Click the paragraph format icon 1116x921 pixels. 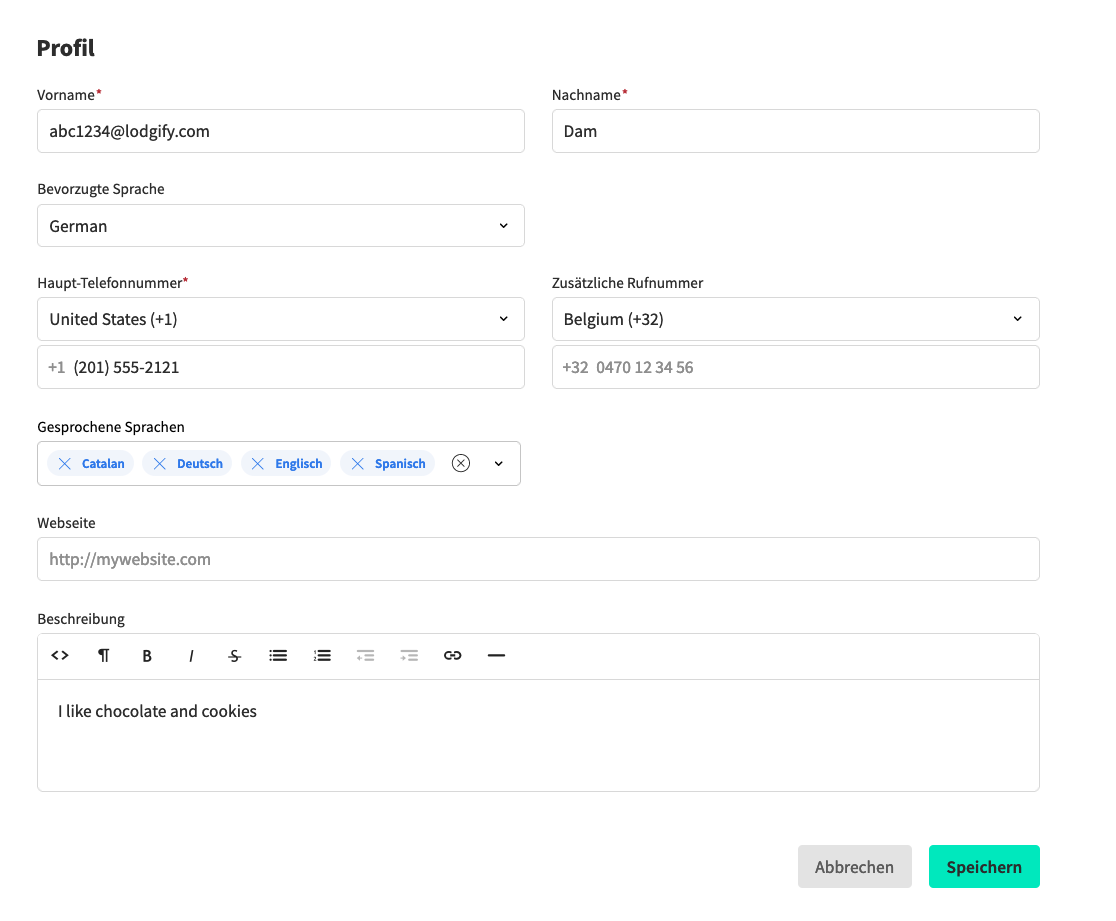[104, 656]
